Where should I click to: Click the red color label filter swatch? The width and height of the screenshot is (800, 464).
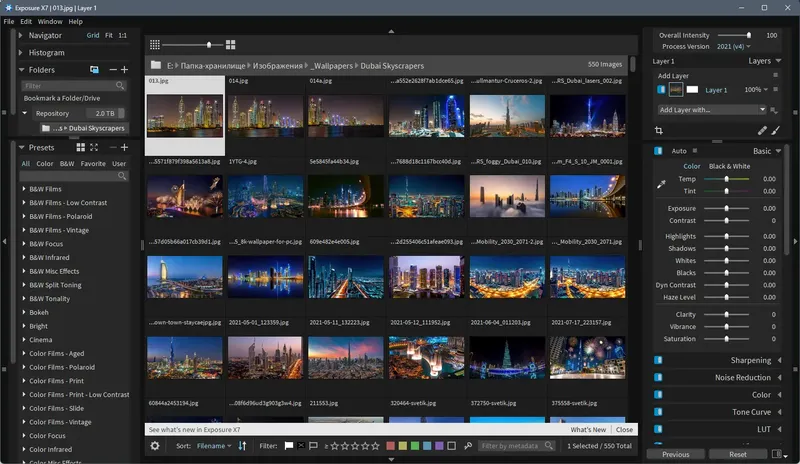tap(388, 445)
